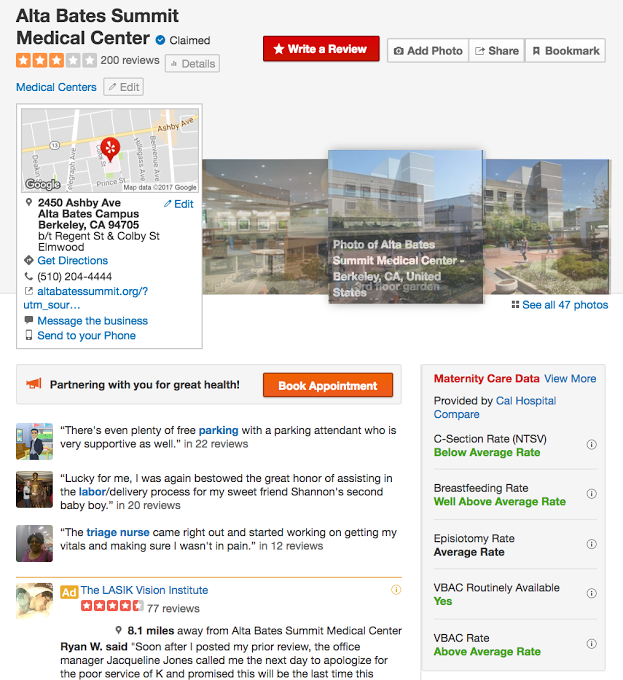Edit the Medical Centers category
This screenshot has width=623, height=680.
point(124,87)
